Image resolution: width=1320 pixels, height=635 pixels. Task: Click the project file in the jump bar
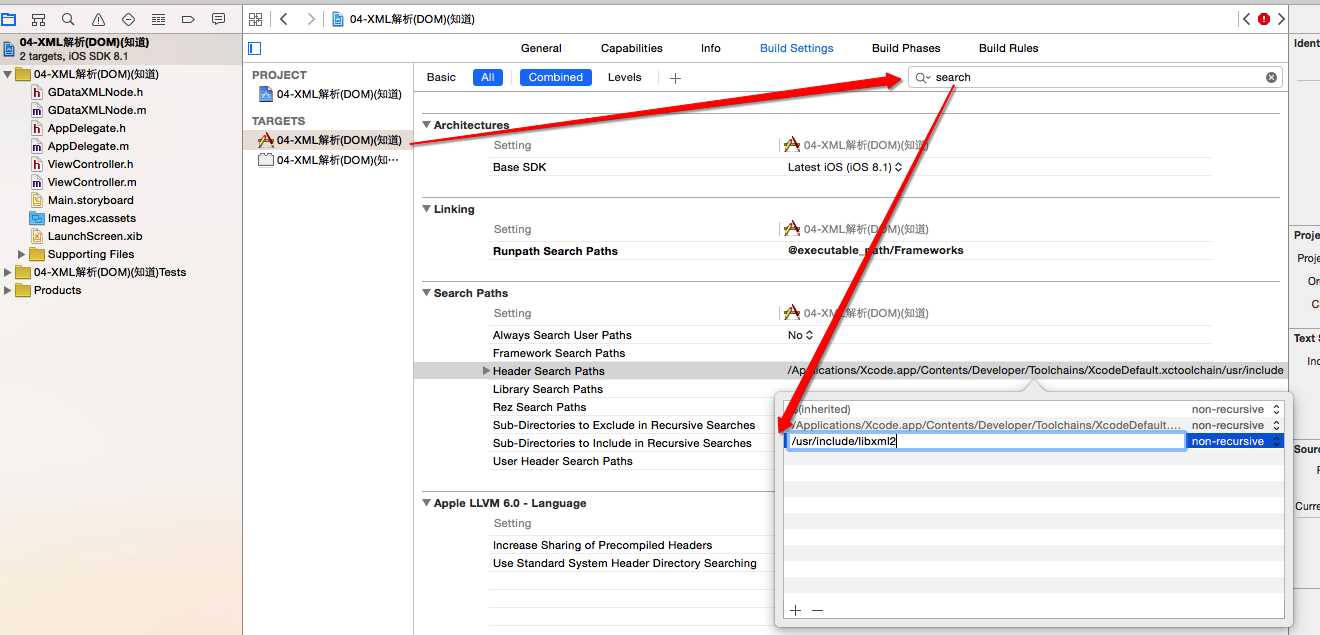(x=403, y=19)
